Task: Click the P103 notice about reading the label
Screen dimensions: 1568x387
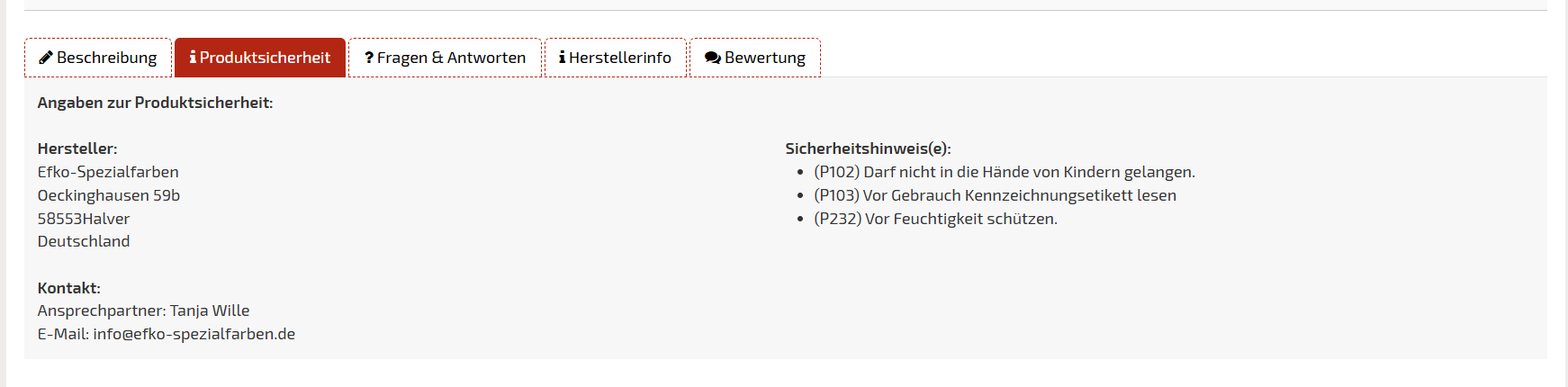Action: [995, 195]
